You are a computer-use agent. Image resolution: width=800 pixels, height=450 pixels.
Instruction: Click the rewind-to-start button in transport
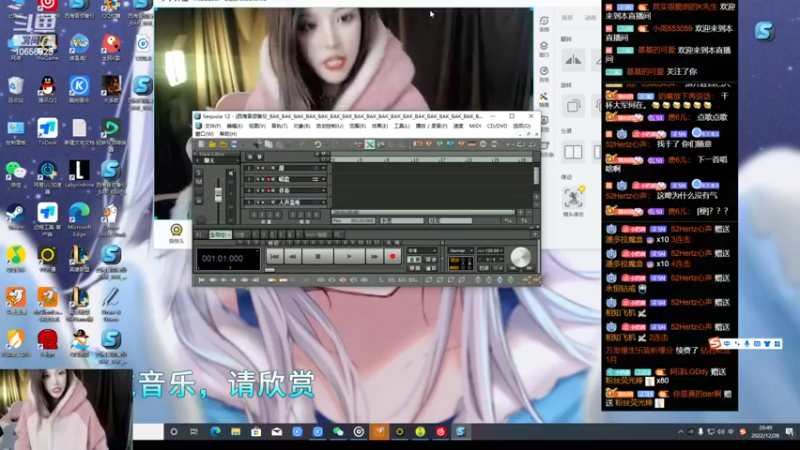[274, 257]
